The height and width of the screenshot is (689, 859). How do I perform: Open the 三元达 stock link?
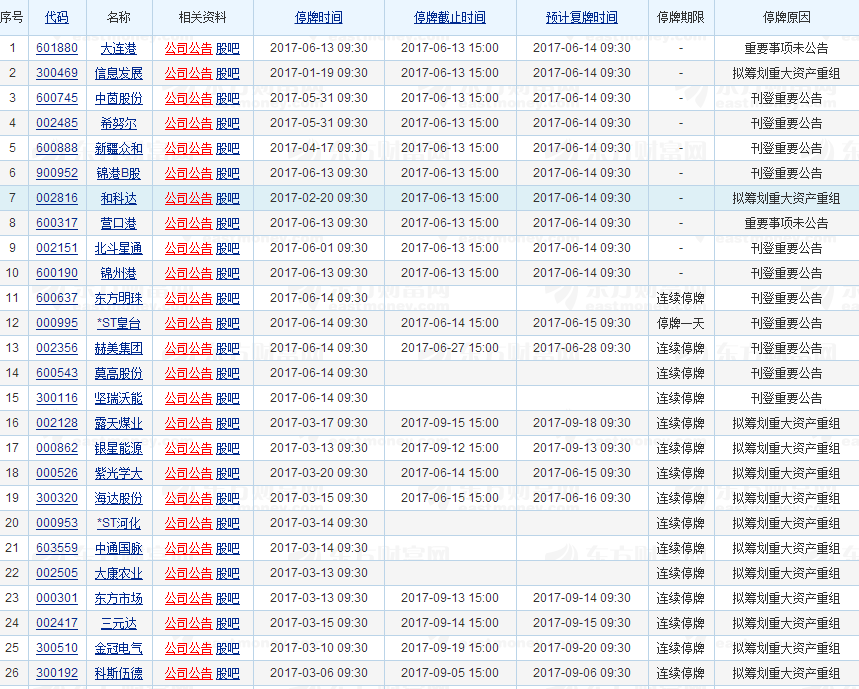point(118,624)
